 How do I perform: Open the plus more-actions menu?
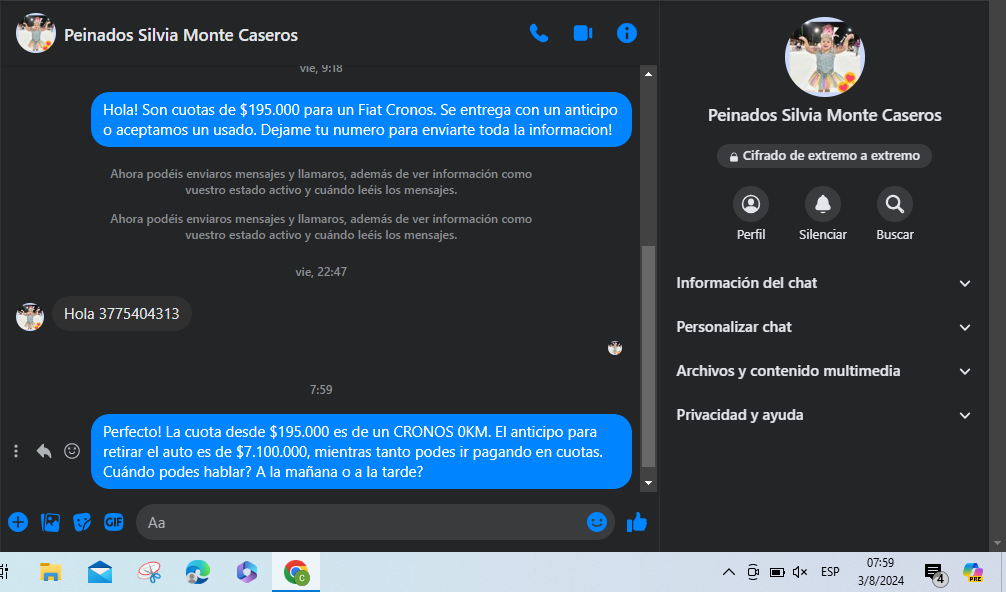18,522
